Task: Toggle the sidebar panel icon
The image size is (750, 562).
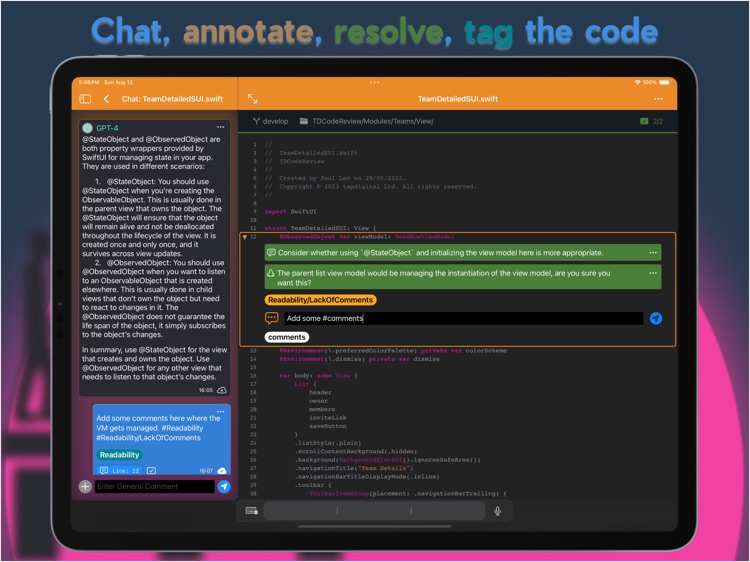Action: tap(85, 99)
